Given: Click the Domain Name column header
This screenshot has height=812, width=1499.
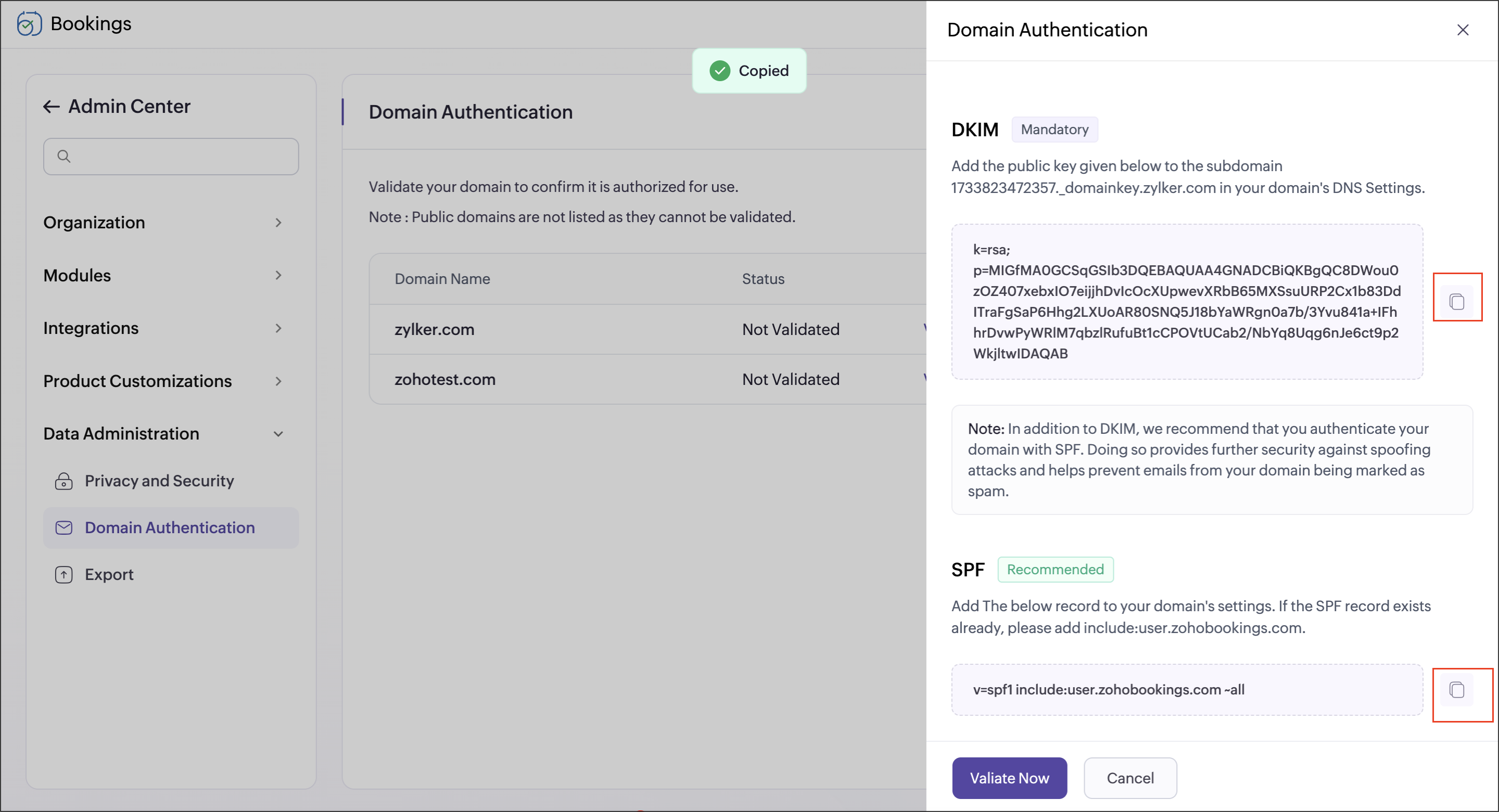Looking at the screenshot, I should tap(442, 279).
